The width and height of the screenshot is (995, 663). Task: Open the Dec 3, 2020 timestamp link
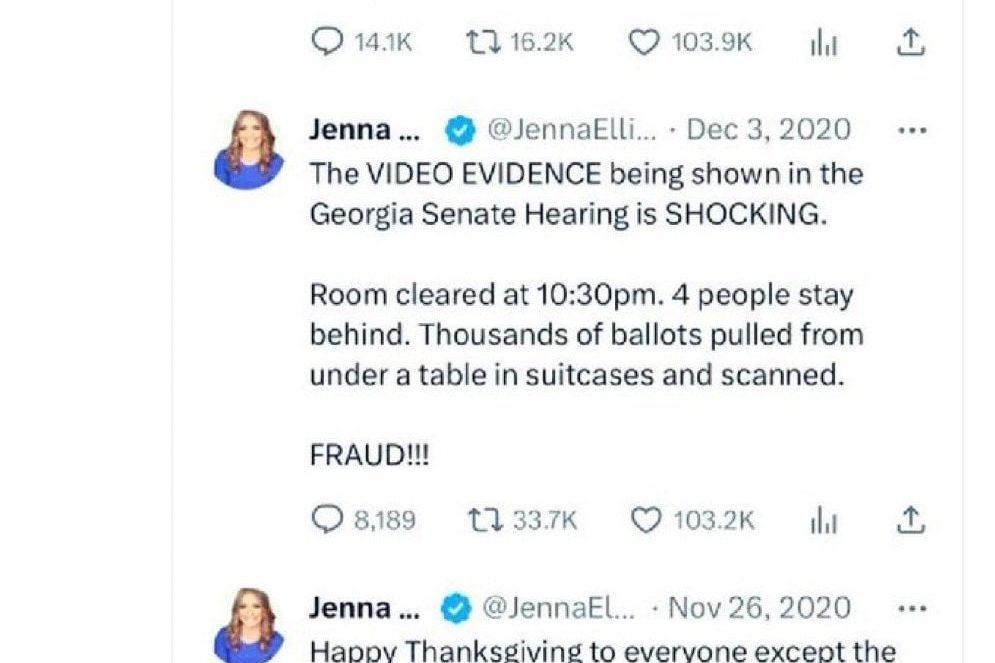(769, 130)
